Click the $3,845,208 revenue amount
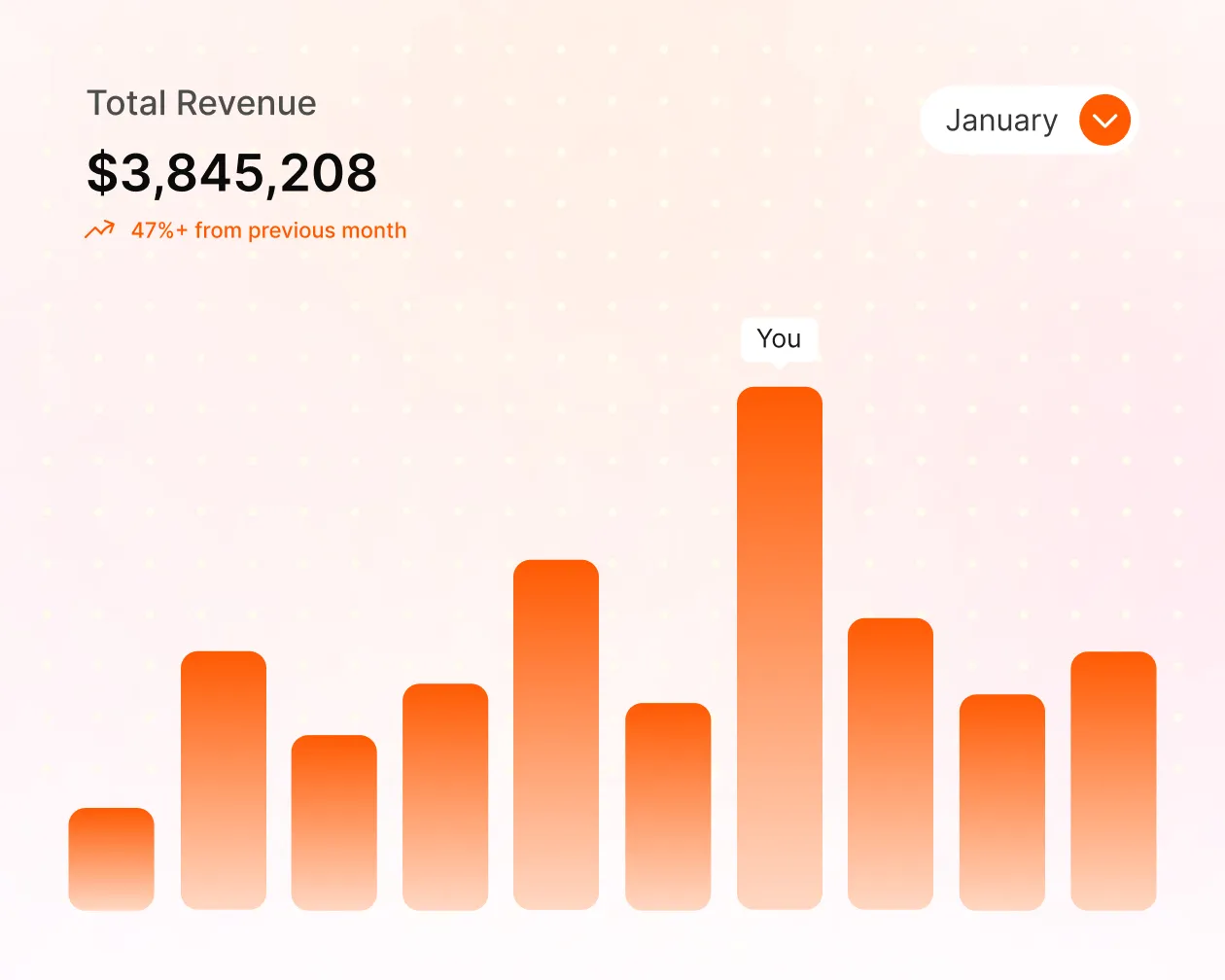The width and height of the screenshot is (1225, 980). 231,173
